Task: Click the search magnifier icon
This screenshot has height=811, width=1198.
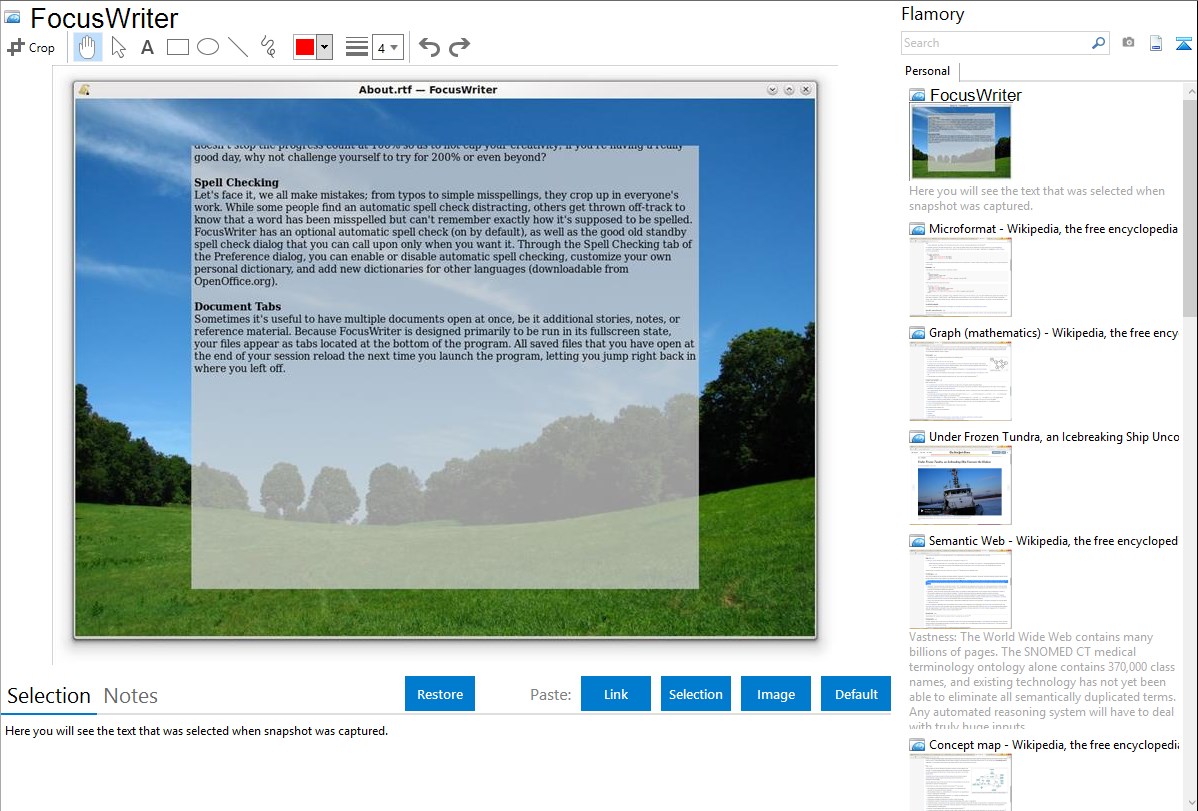Action: pos(1099,43)
